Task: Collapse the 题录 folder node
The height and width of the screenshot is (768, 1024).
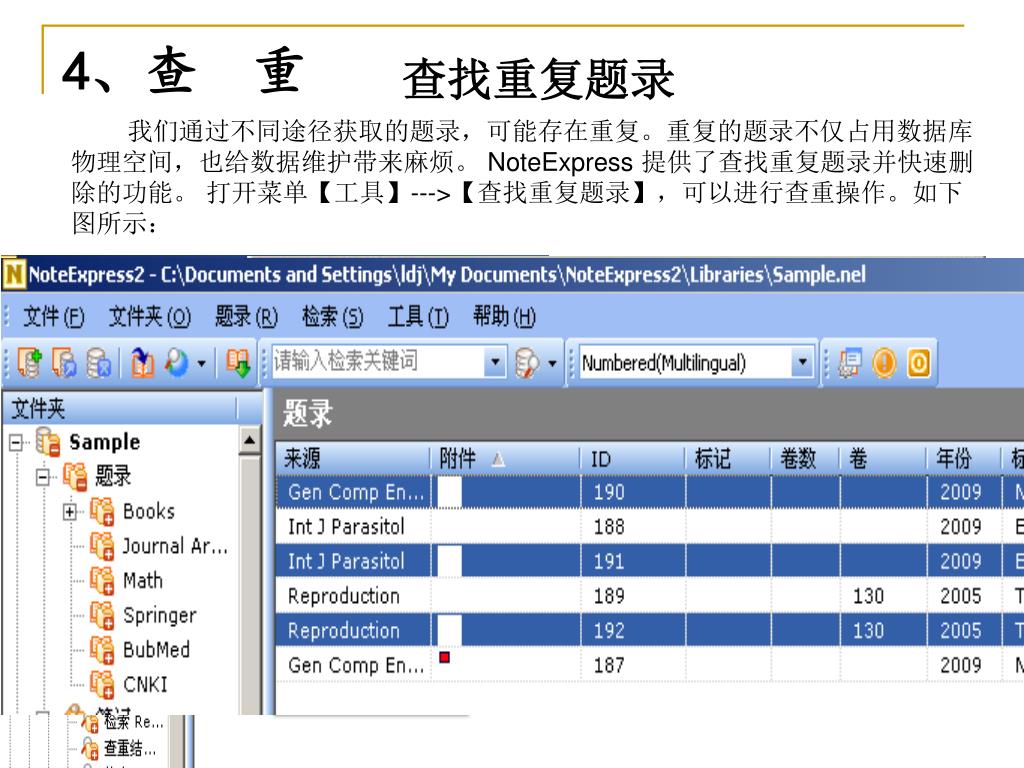Action: click(43, 477)
